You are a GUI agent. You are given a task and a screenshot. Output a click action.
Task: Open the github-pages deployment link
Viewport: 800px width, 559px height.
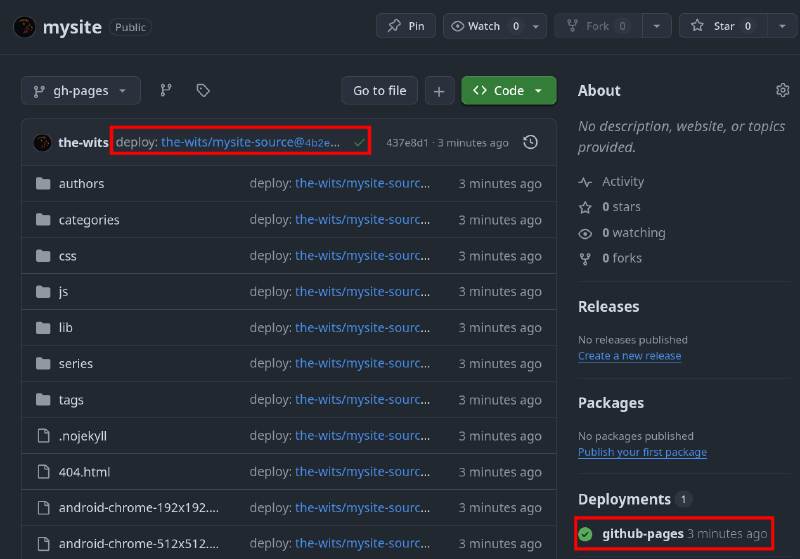(642, 534)
